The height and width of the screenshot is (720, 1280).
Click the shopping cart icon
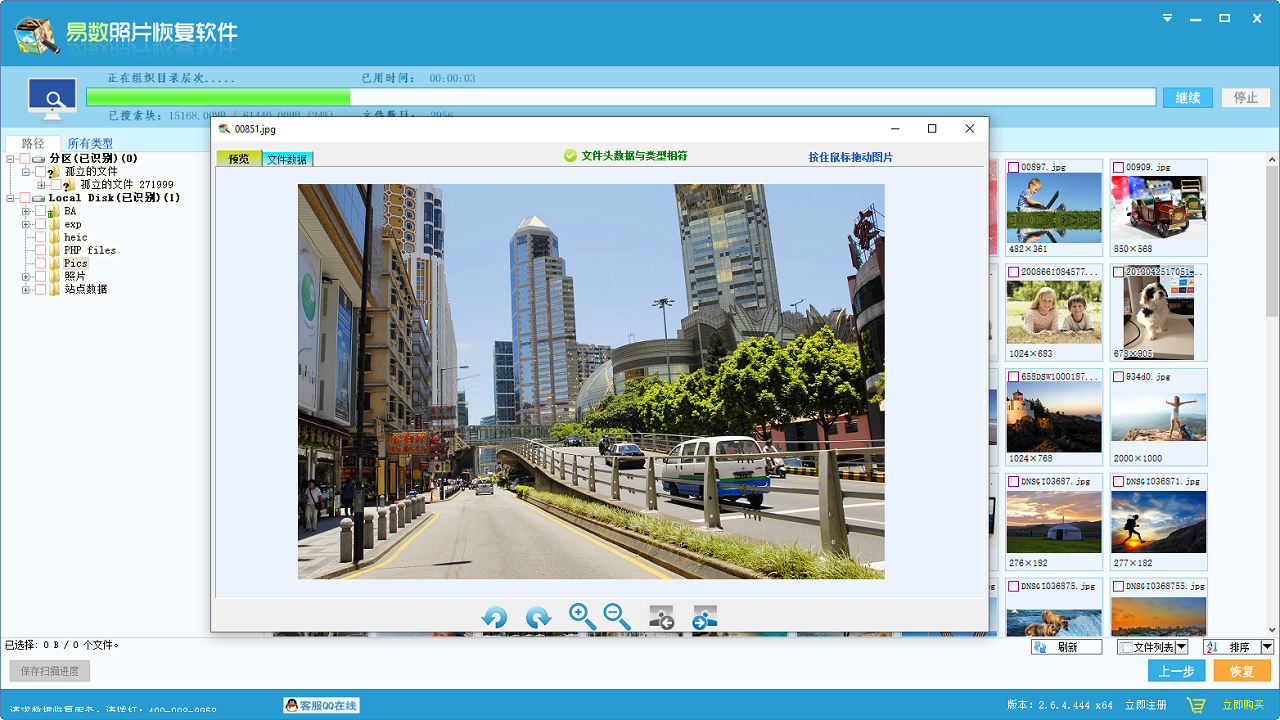point(1196,705)
